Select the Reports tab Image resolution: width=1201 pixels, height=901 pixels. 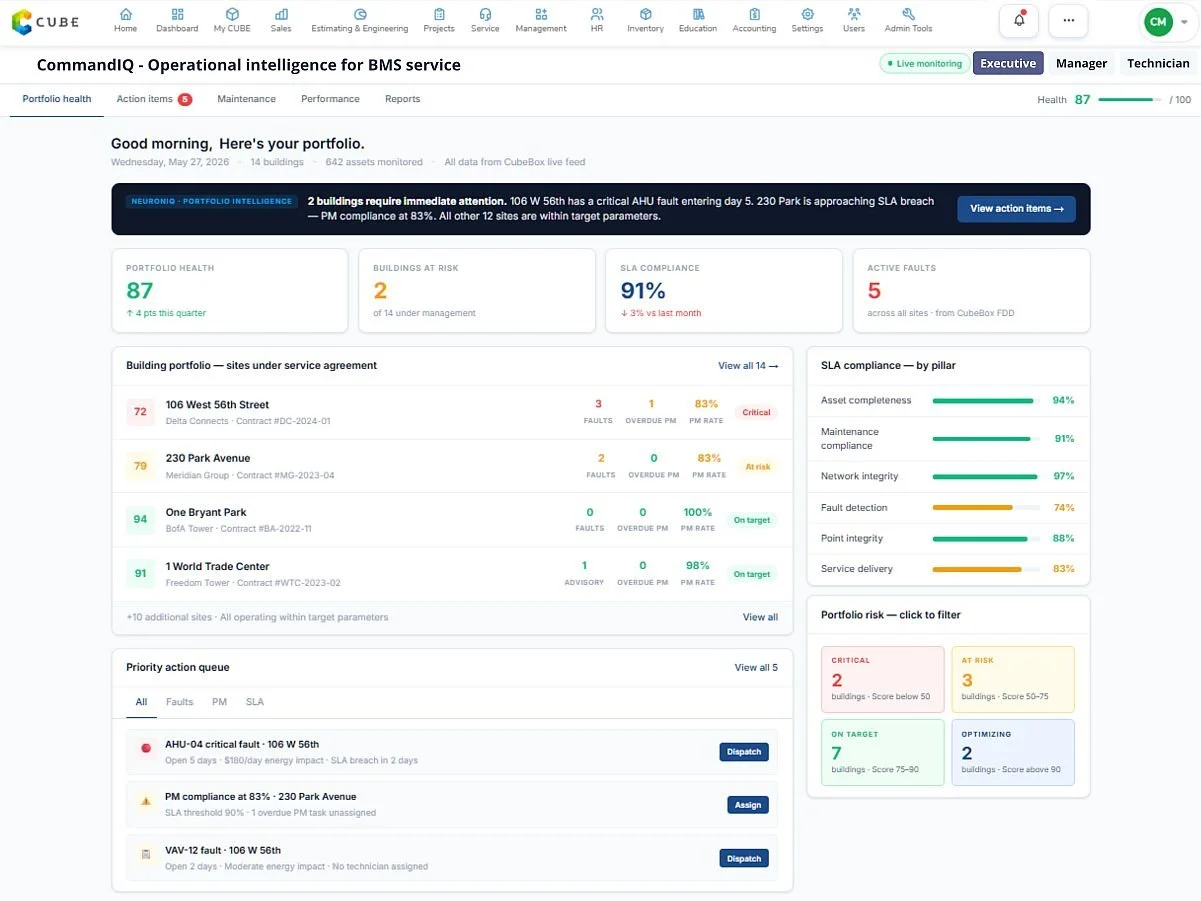tap(402, 99)
